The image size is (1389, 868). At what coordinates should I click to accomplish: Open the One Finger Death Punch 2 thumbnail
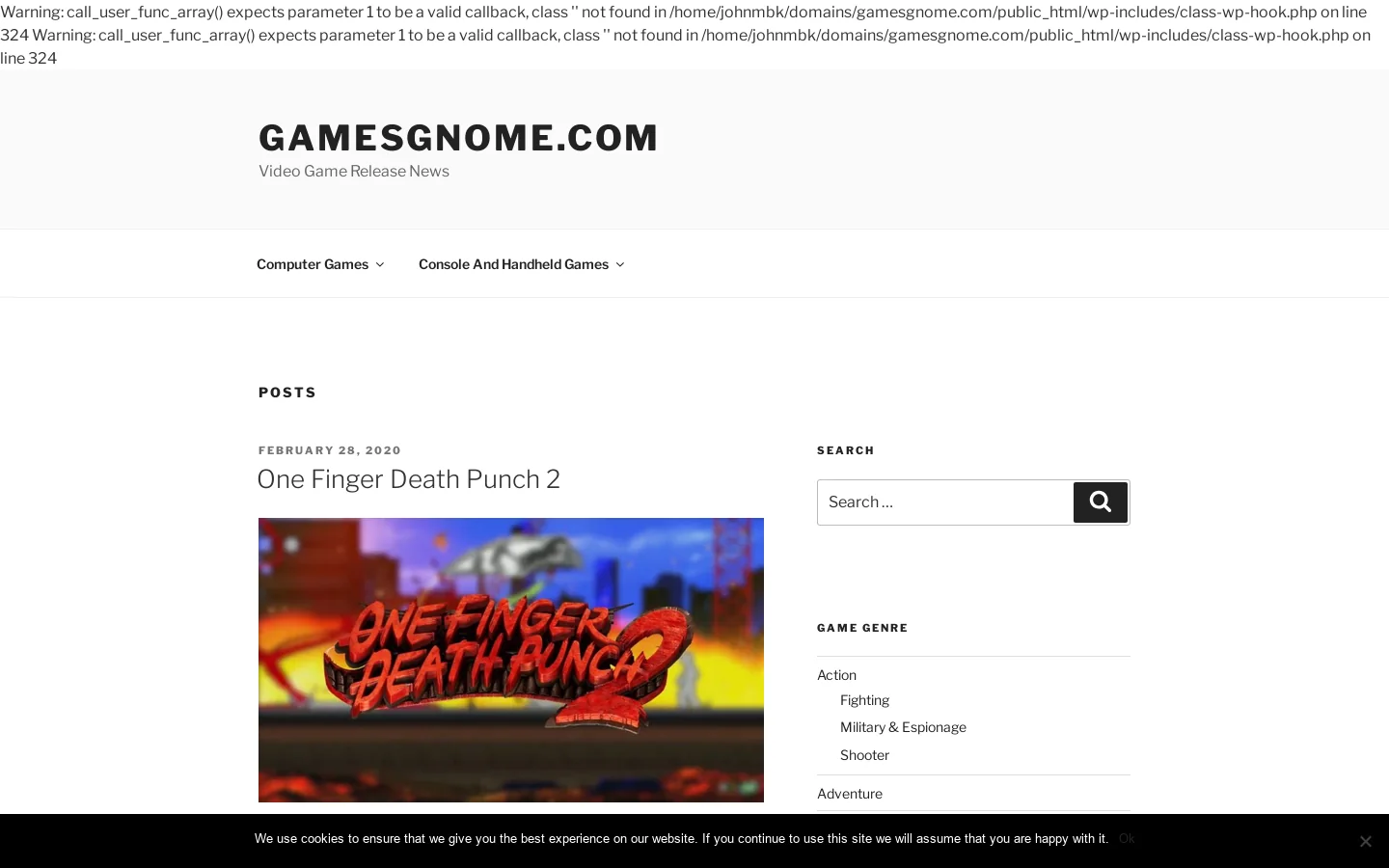pyautogui.click(x=511, y=660)
